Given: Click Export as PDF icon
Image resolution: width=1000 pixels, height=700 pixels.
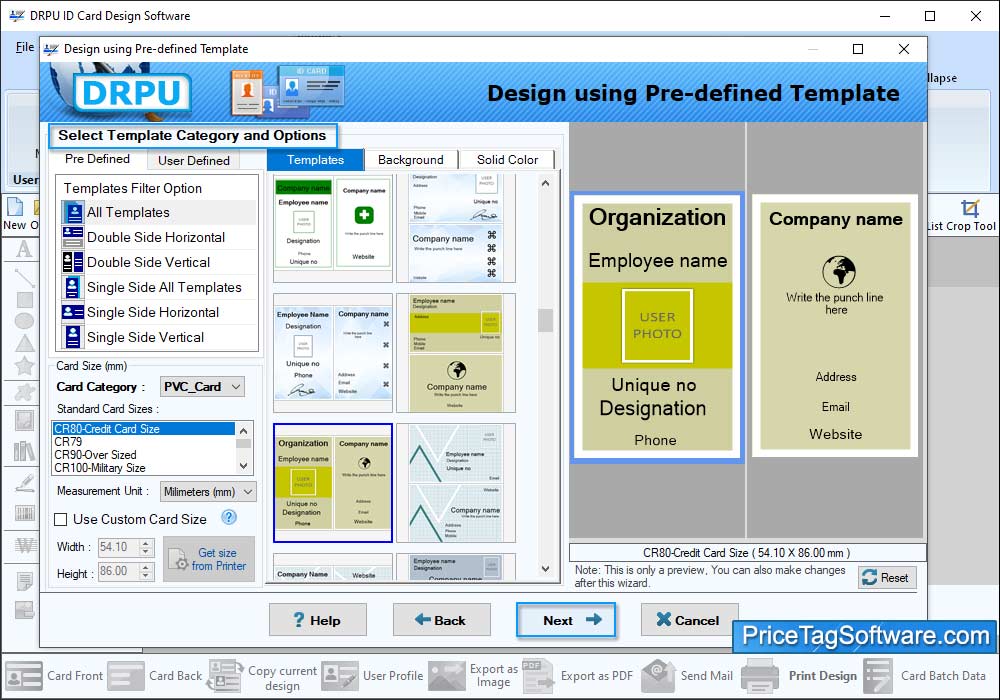Looking at the screenshot, I should pos(538,676).
